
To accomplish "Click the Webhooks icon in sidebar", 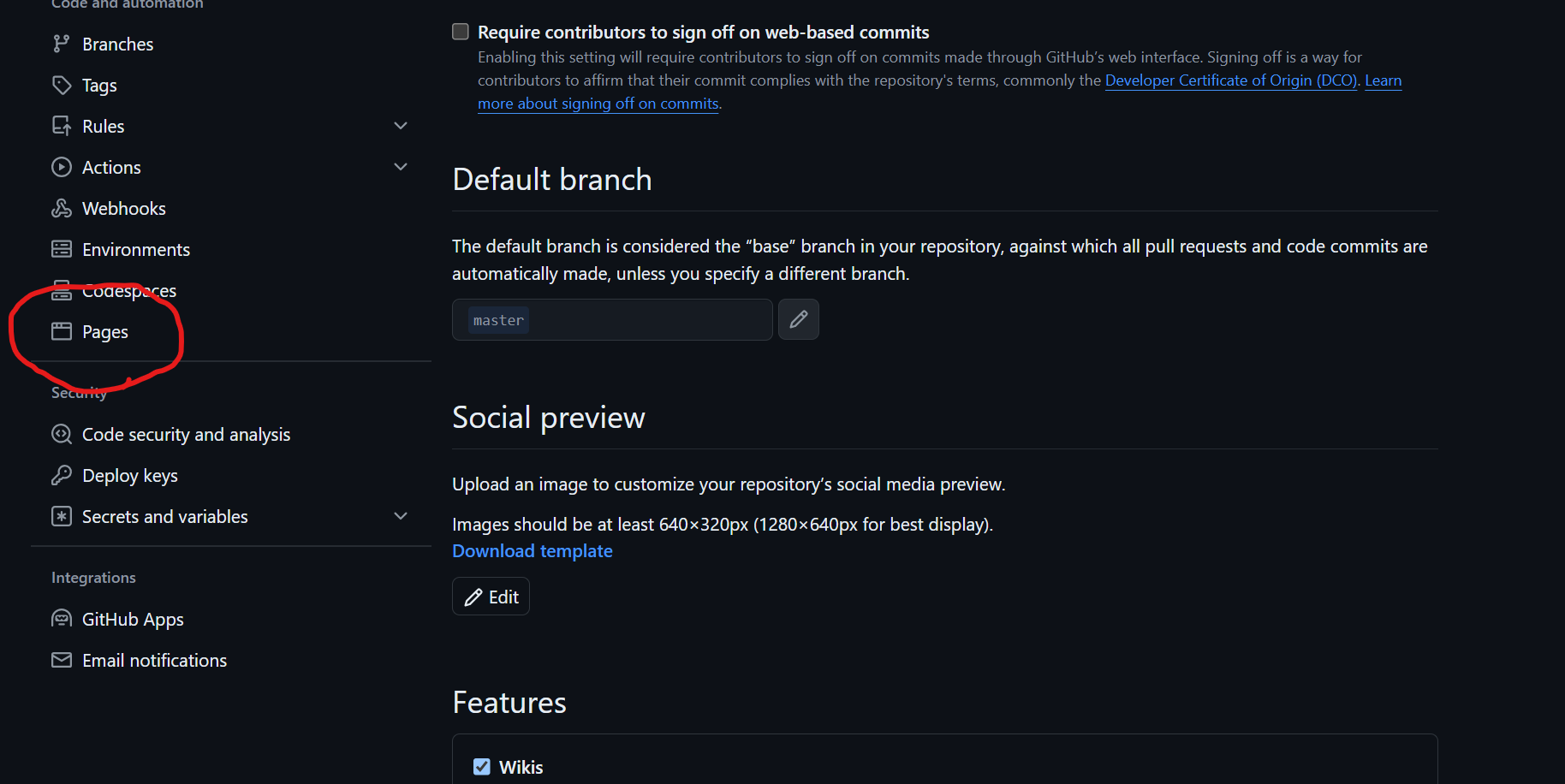I will click(x=61, y=208).
